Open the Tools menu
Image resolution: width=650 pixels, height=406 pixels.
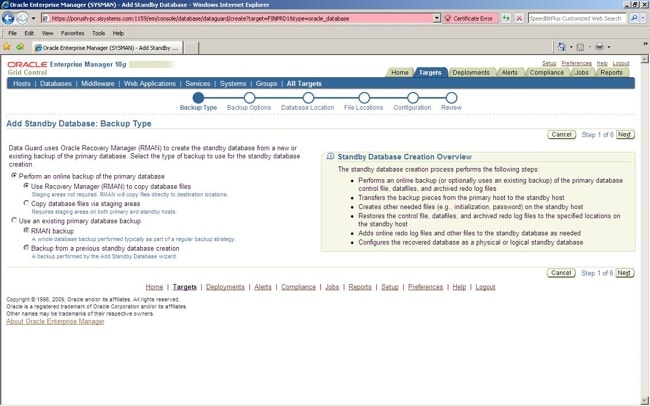(98, 33)
